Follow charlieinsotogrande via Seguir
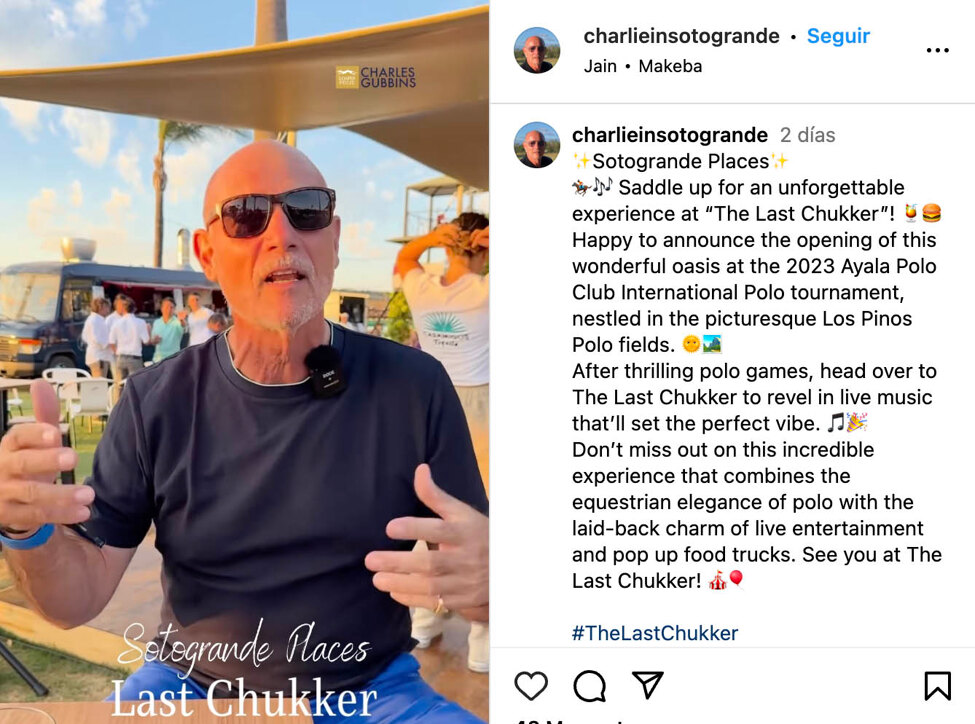The height and width of the screenshot is (724, 975). (x=838, y=36)
